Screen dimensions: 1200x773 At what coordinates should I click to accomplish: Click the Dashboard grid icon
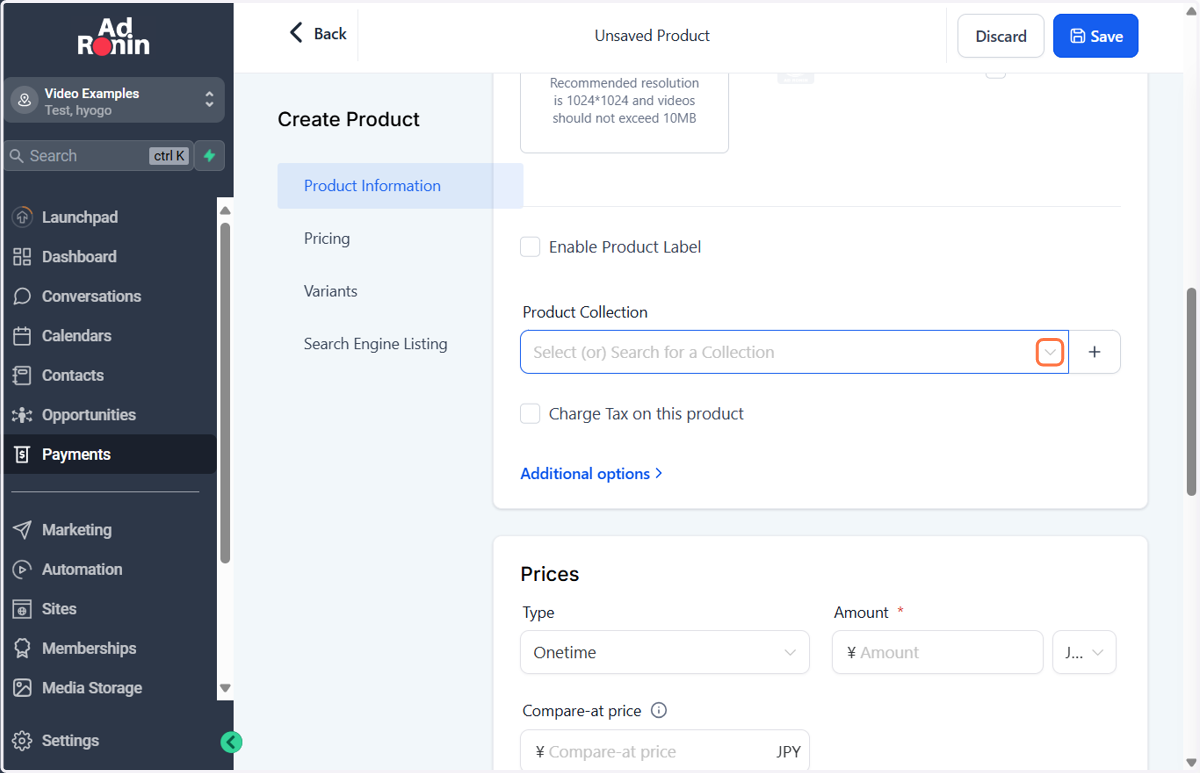pyautogui.click(x=22, y=257)
